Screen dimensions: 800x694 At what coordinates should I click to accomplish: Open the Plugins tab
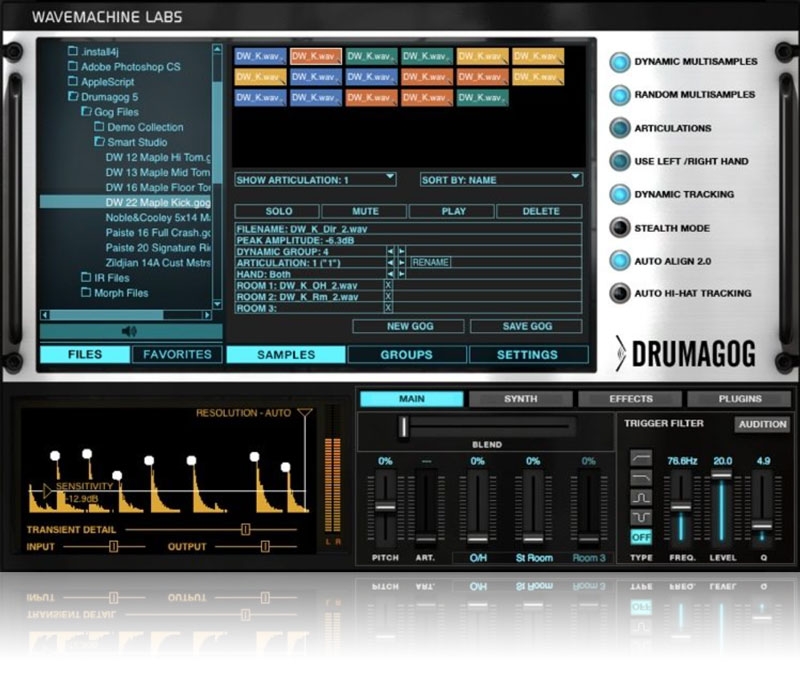(x=740, y=399)
